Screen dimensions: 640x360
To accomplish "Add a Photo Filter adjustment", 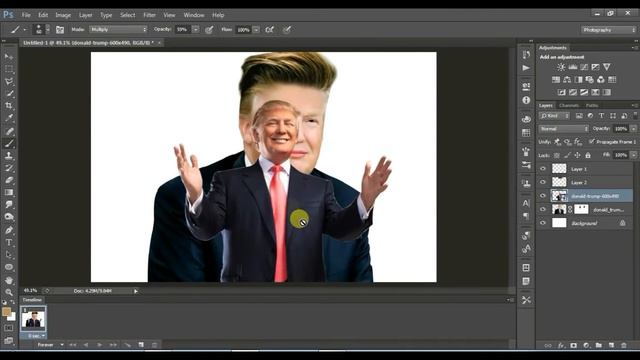I will coord(589,80).
